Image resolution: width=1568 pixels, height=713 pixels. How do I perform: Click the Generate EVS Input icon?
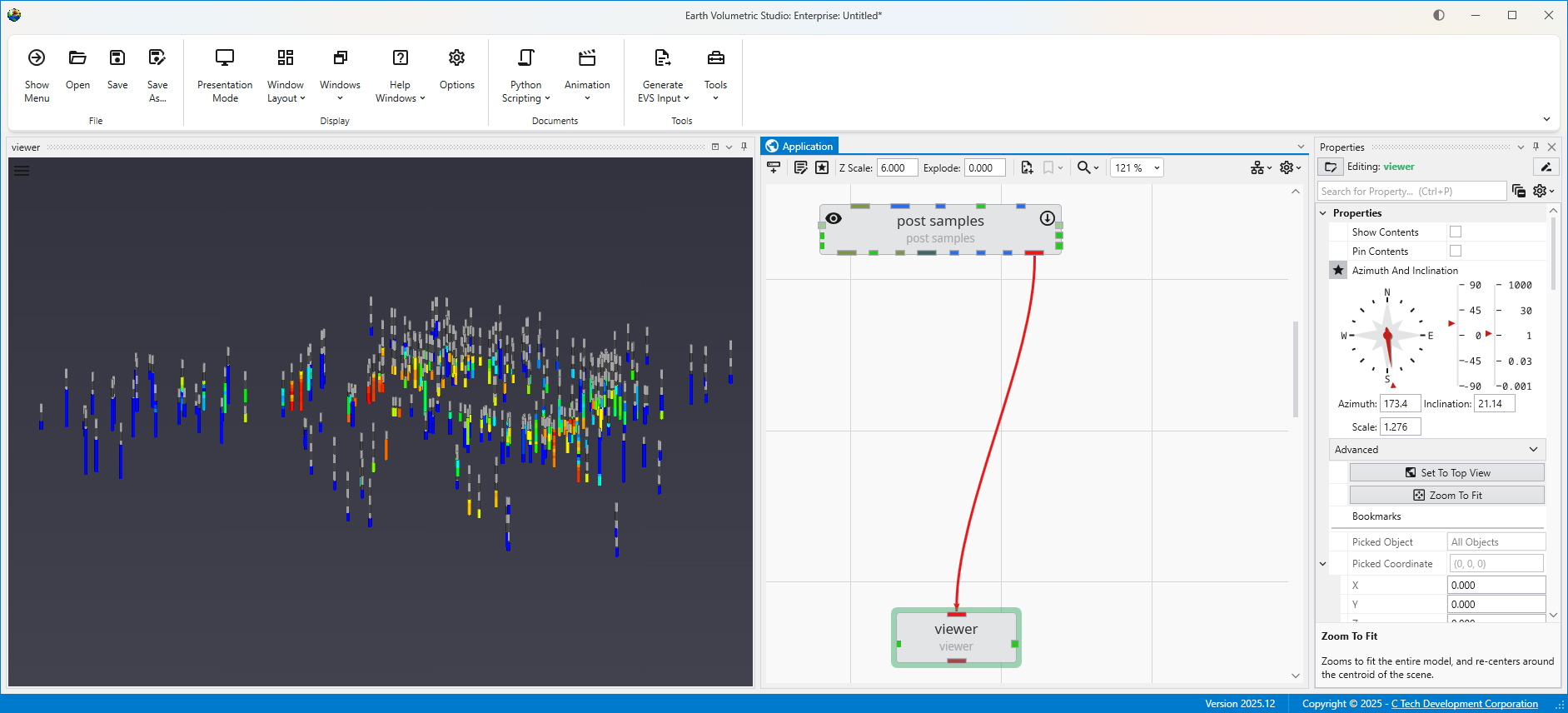[662, 57]
